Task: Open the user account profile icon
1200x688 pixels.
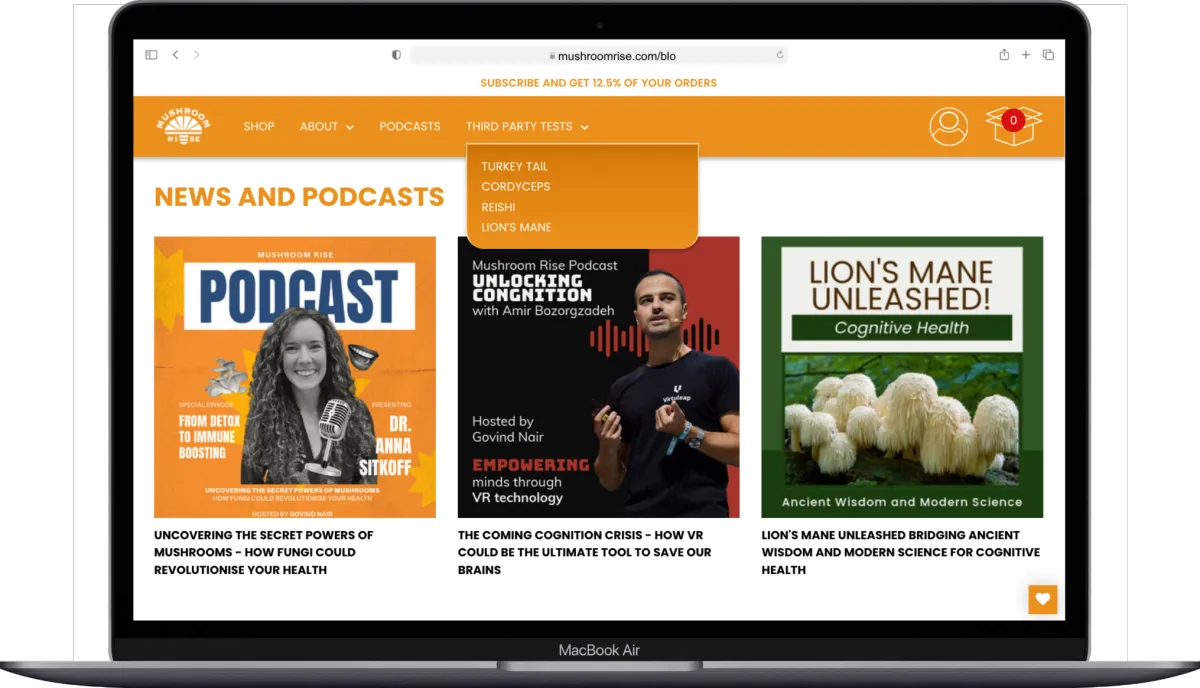Action: (948, 126)
